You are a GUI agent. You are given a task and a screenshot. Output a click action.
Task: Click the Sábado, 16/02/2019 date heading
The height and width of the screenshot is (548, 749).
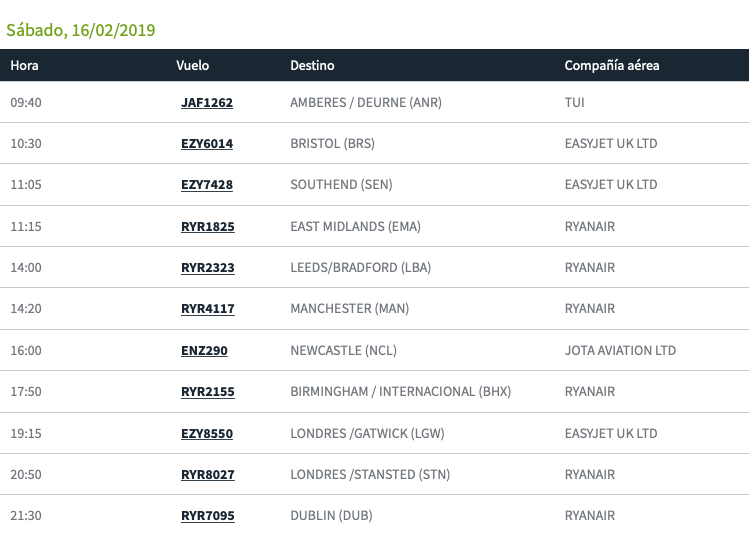tap(81, 30)
